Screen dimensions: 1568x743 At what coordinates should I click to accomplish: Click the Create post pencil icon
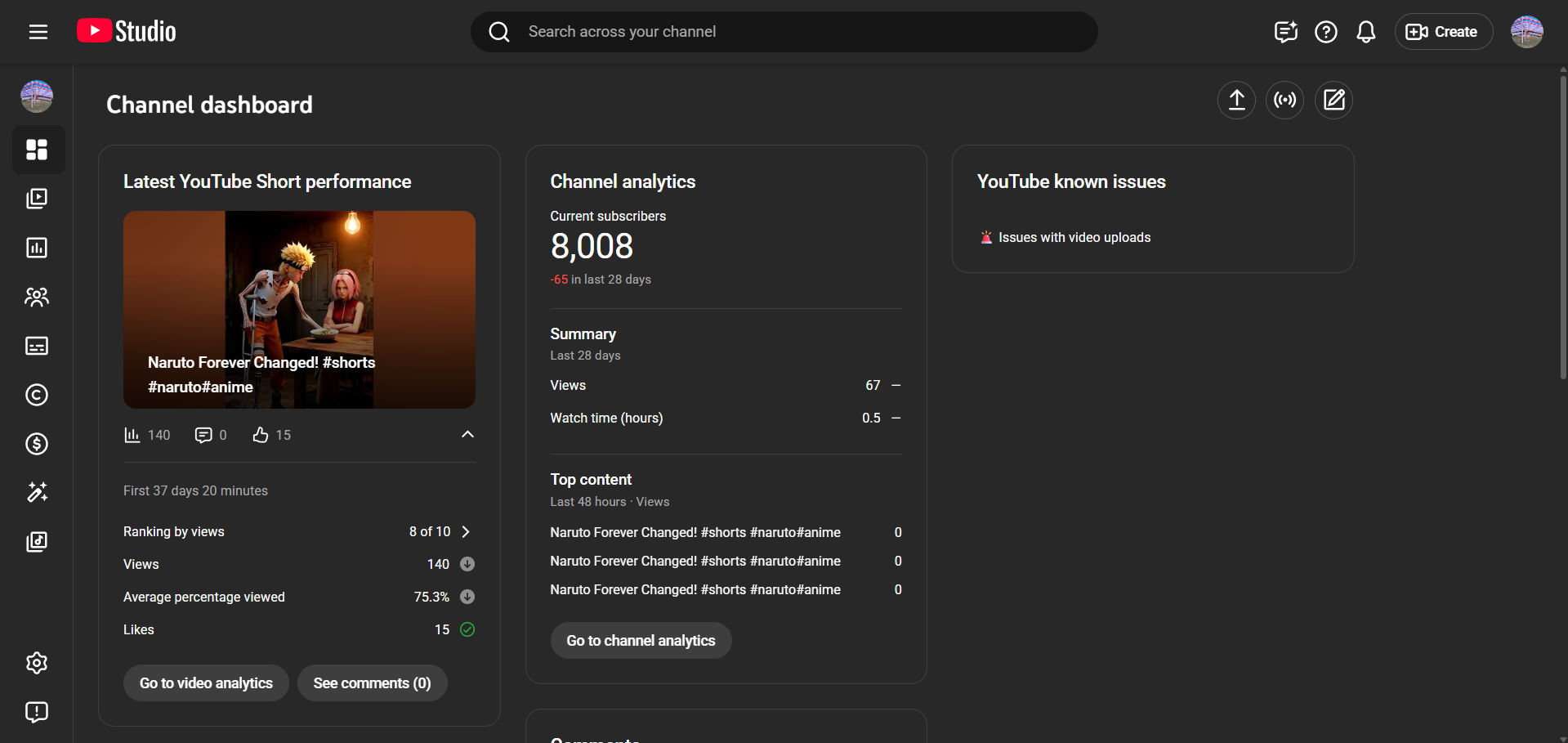click(x=1333, y=101)
